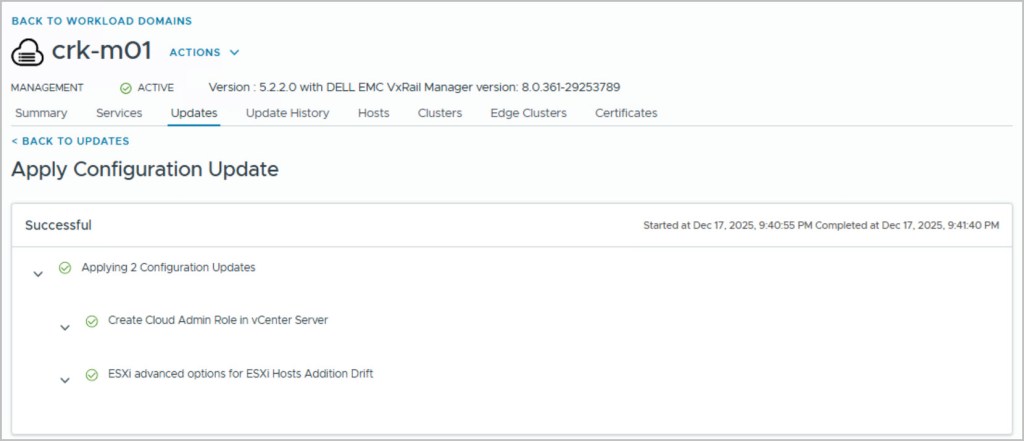Go back to Workload Domains
This screenshot has width=1024, height=441.
tap(102, 20)
